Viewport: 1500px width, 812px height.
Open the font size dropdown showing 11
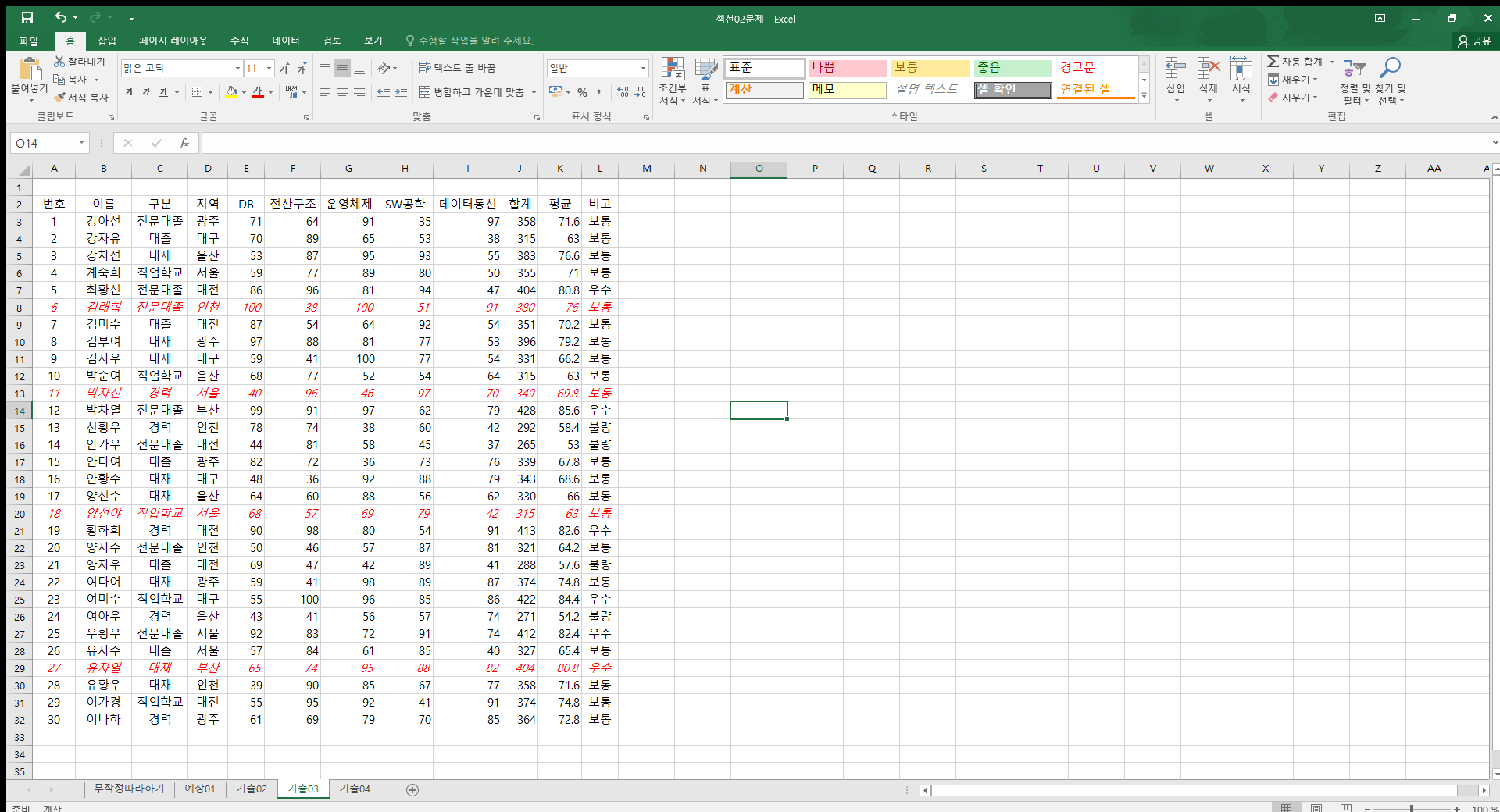tap(269, 69)
